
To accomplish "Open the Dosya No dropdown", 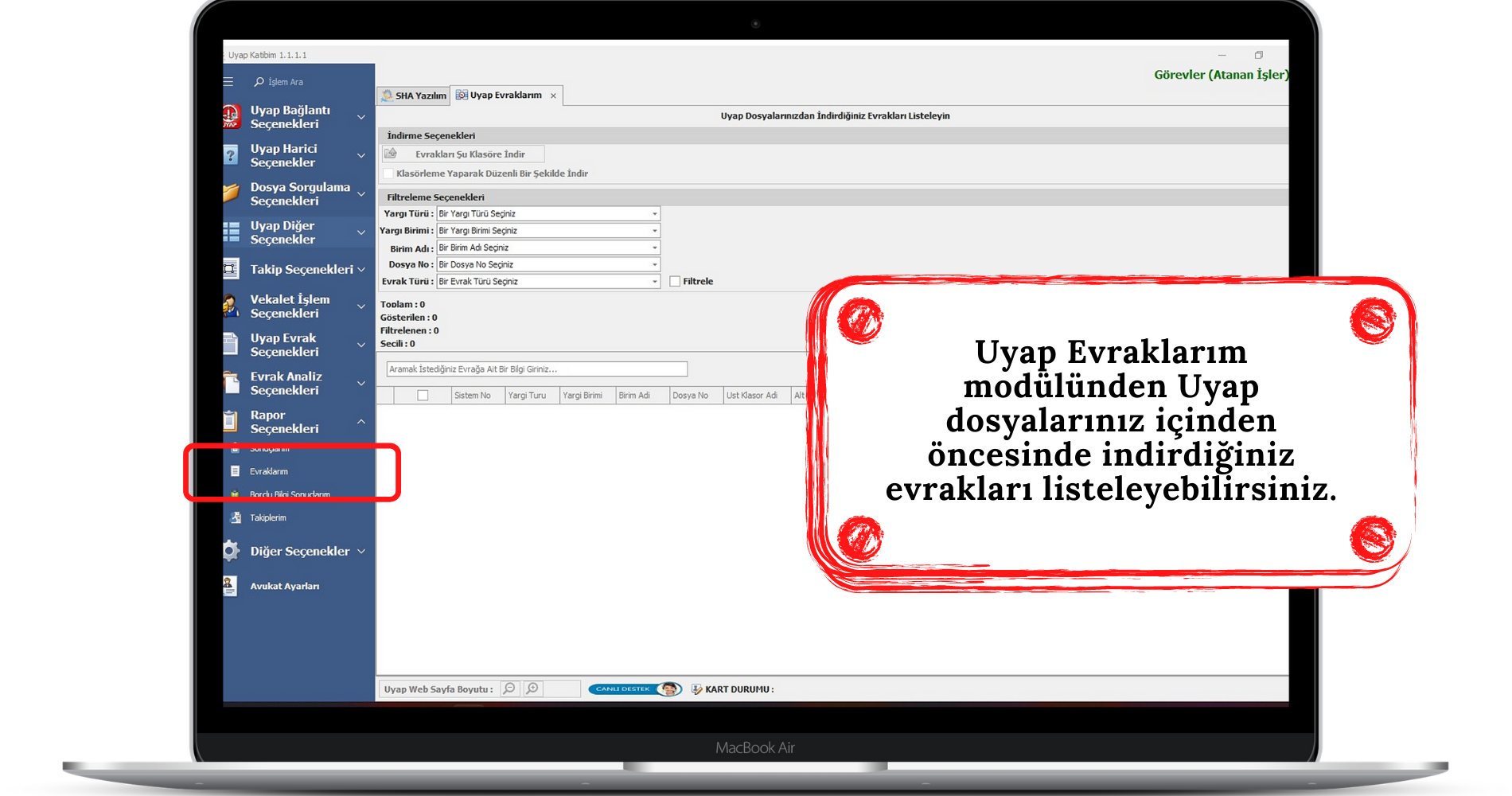I will pos(654,264).
